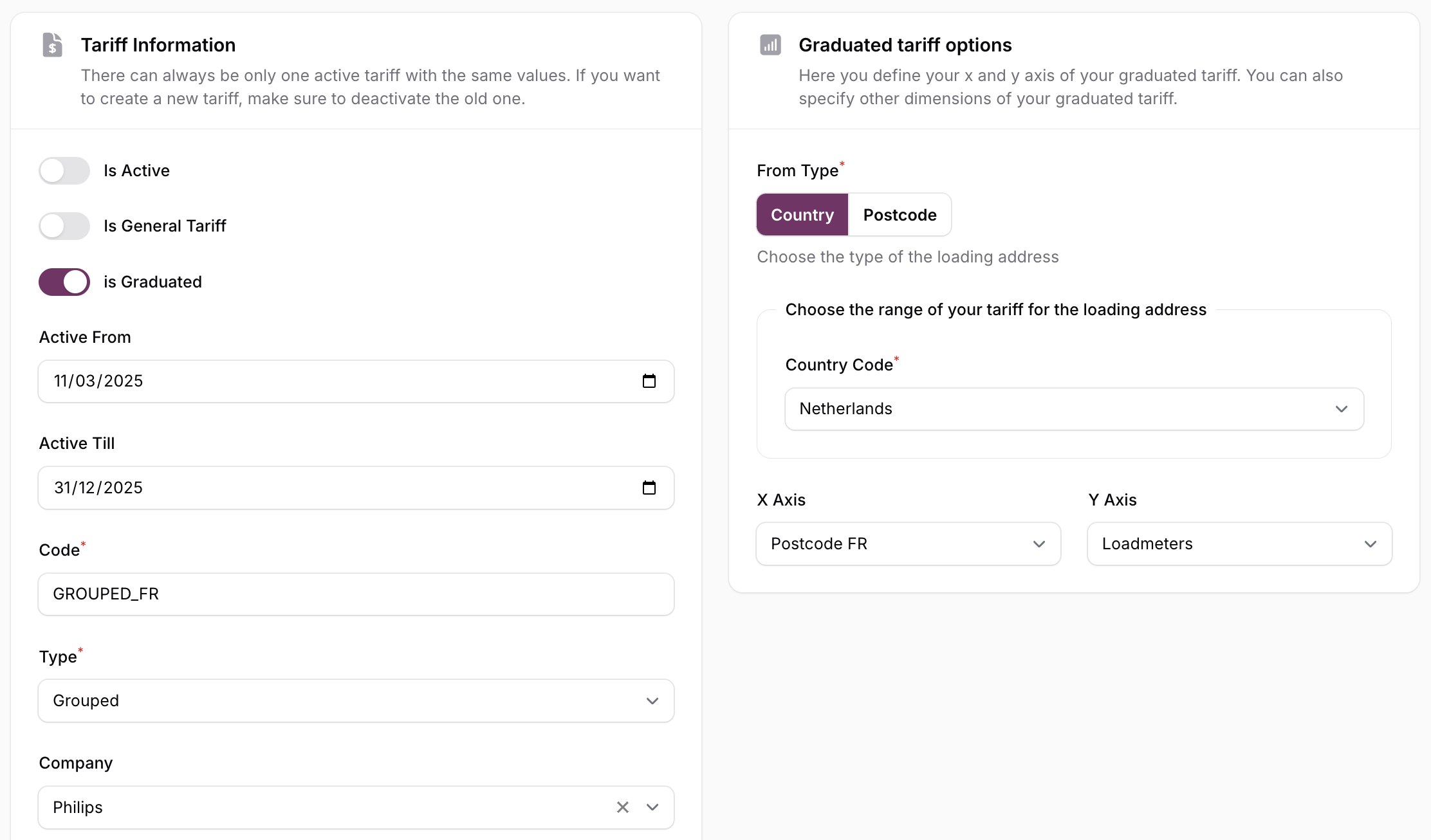Click the is Graduated label

point(152,282)
